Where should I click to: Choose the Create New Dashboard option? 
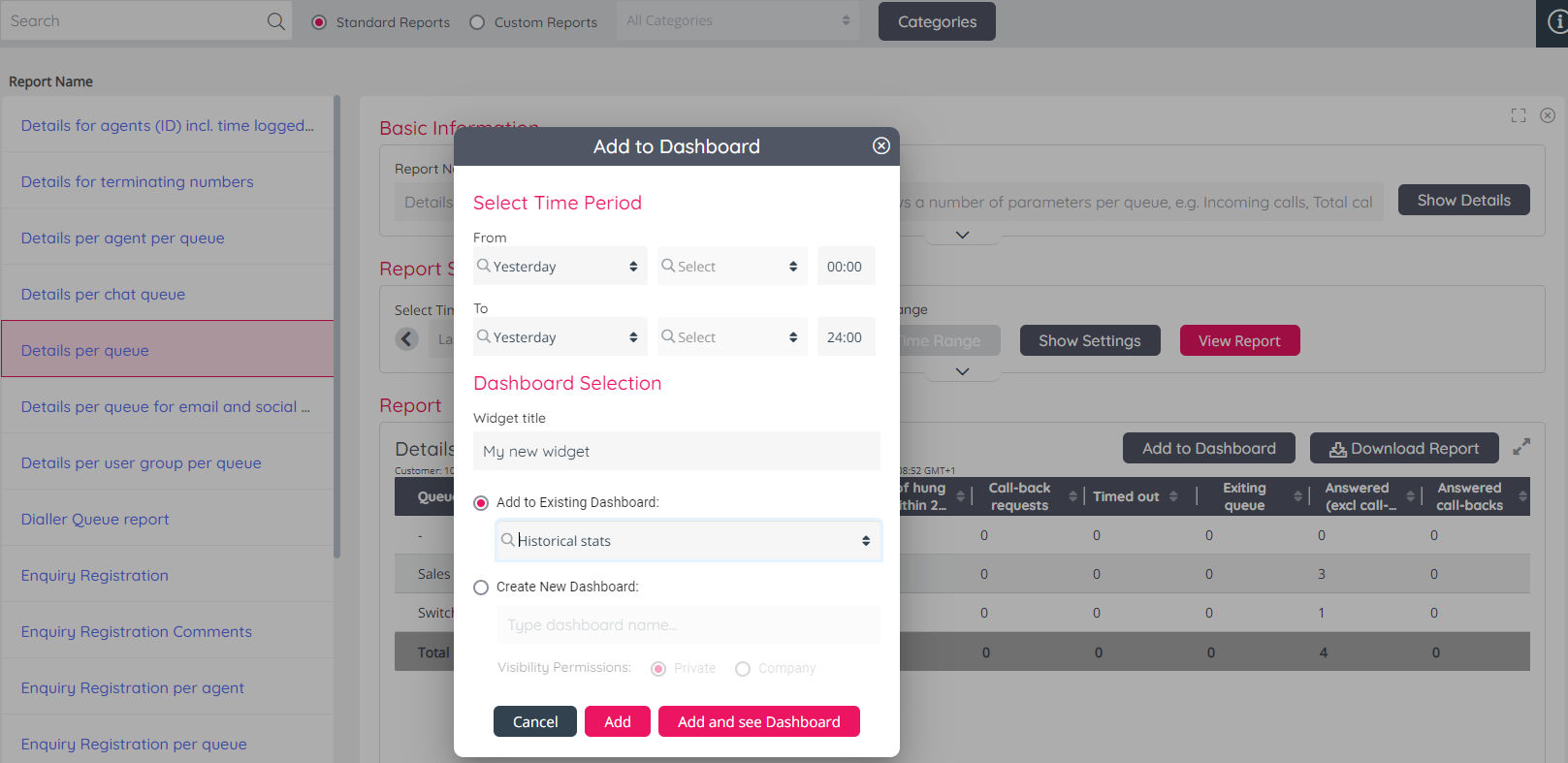click(x=481, y=588)
